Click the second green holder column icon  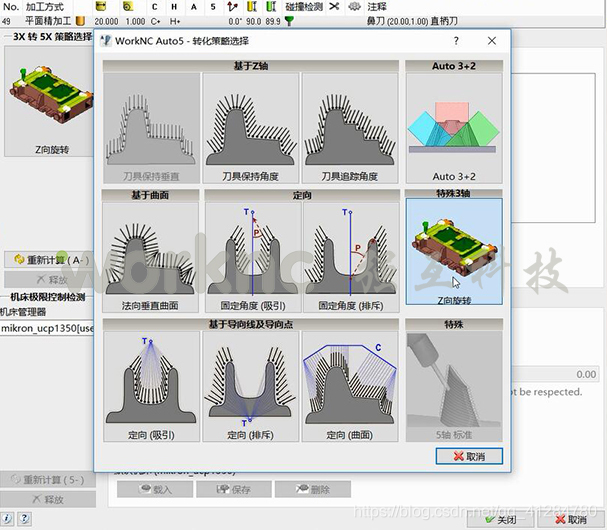pos(271,6)
